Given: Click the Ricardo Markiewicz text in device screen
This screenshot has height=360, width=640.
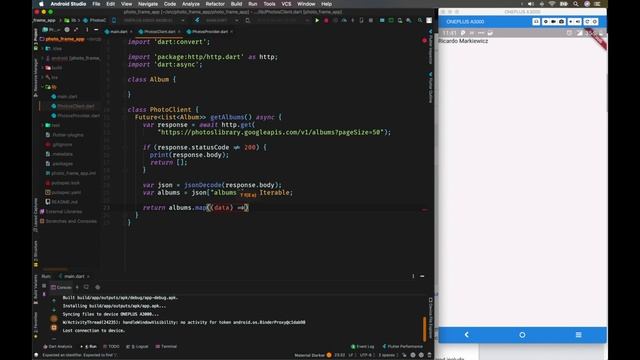Looking at the screenshot, I should [x=463, y=41].
